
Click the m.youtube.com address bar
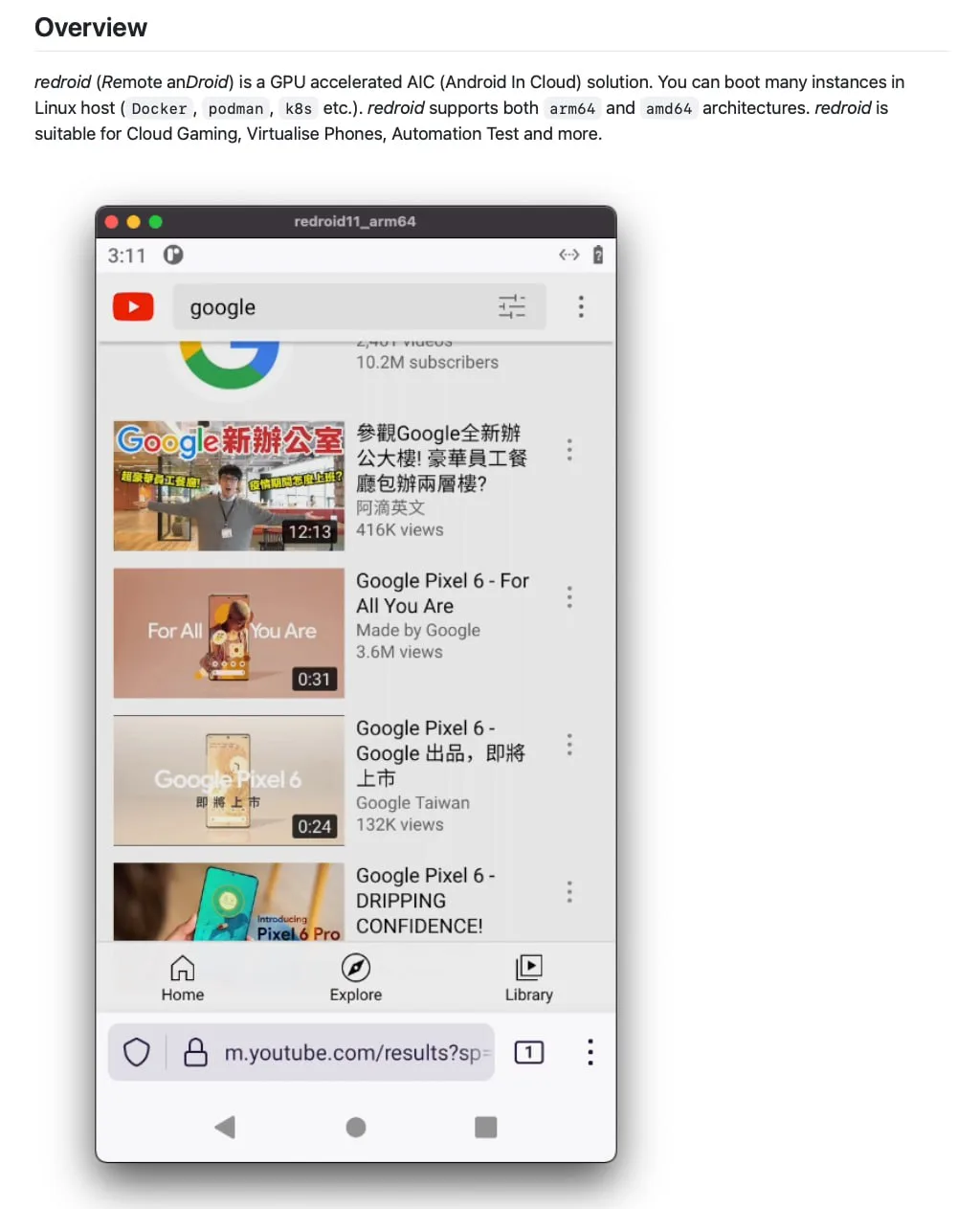tap(301, 1052)
